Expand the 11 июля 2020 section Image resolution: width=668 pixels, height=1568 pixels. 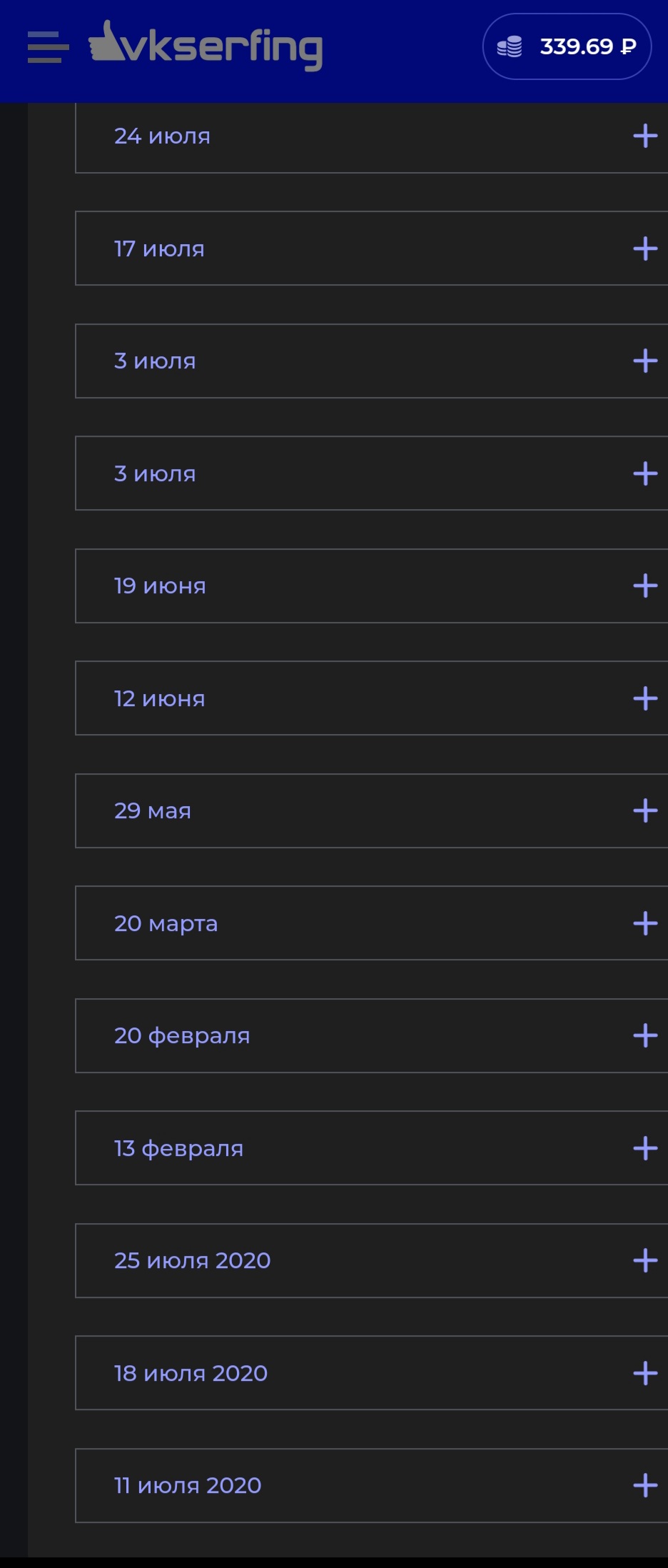pyautogui.click(x=372, y=1485)
